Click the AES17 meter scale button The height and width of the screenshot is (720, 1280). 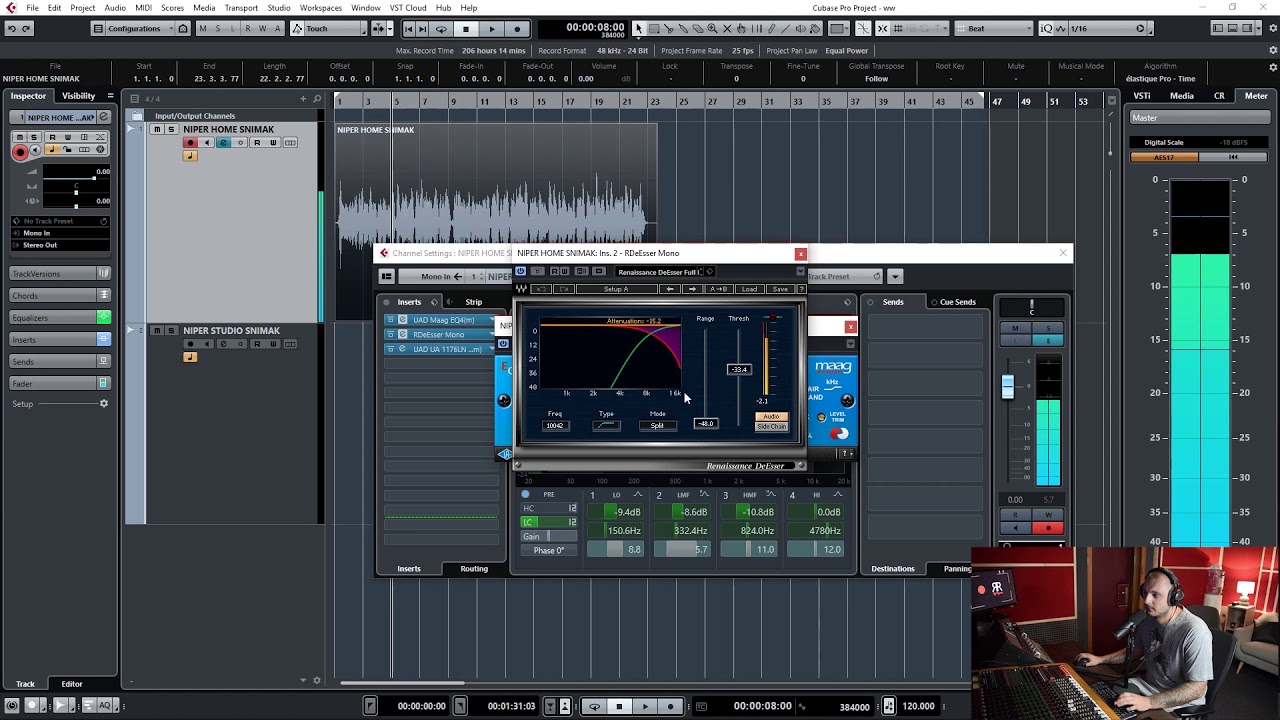pos(1164,157)
